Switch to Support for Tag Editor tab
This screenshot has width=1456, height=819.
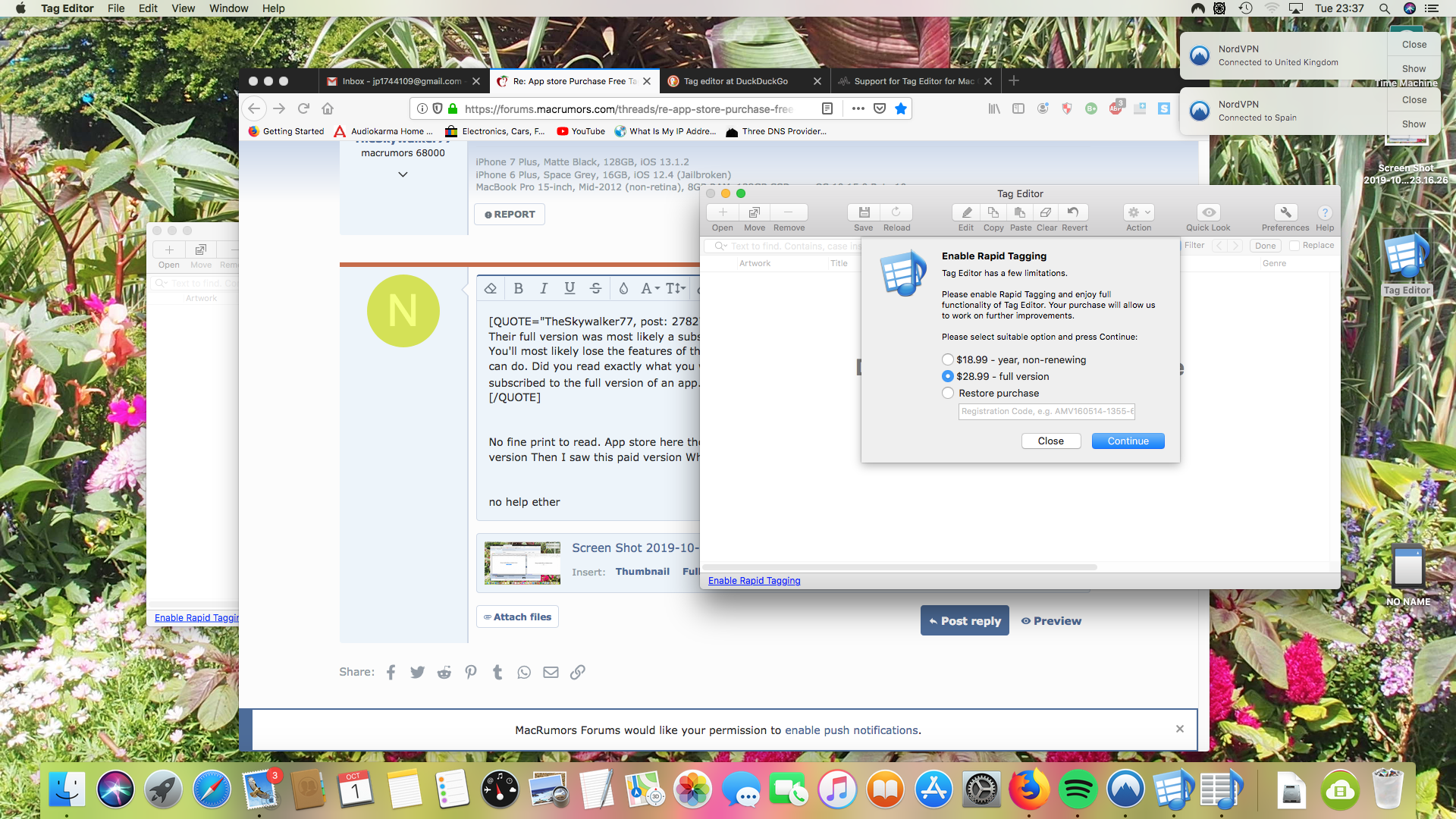tap(915, 81)
